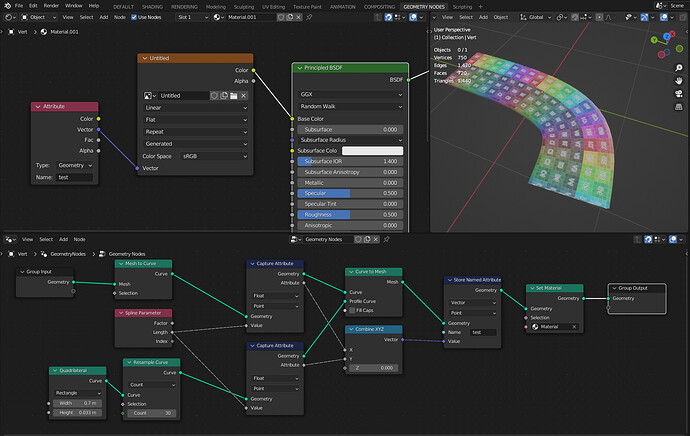This screenshot has width=690, height=436.
Task: Toggle Fill Caps in Curve to Mesh
Action: click(x=352, y=310)
